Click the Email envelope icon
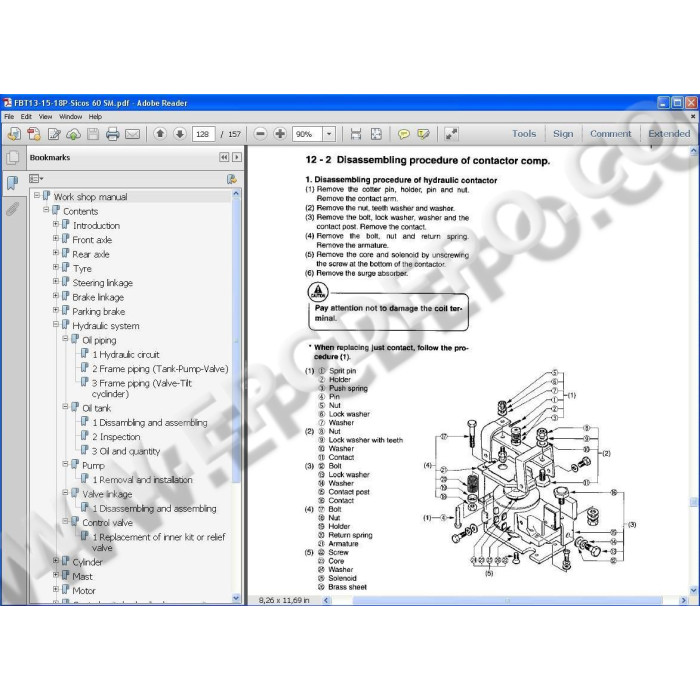Screen dimensions: 700x700 (132, 134)
